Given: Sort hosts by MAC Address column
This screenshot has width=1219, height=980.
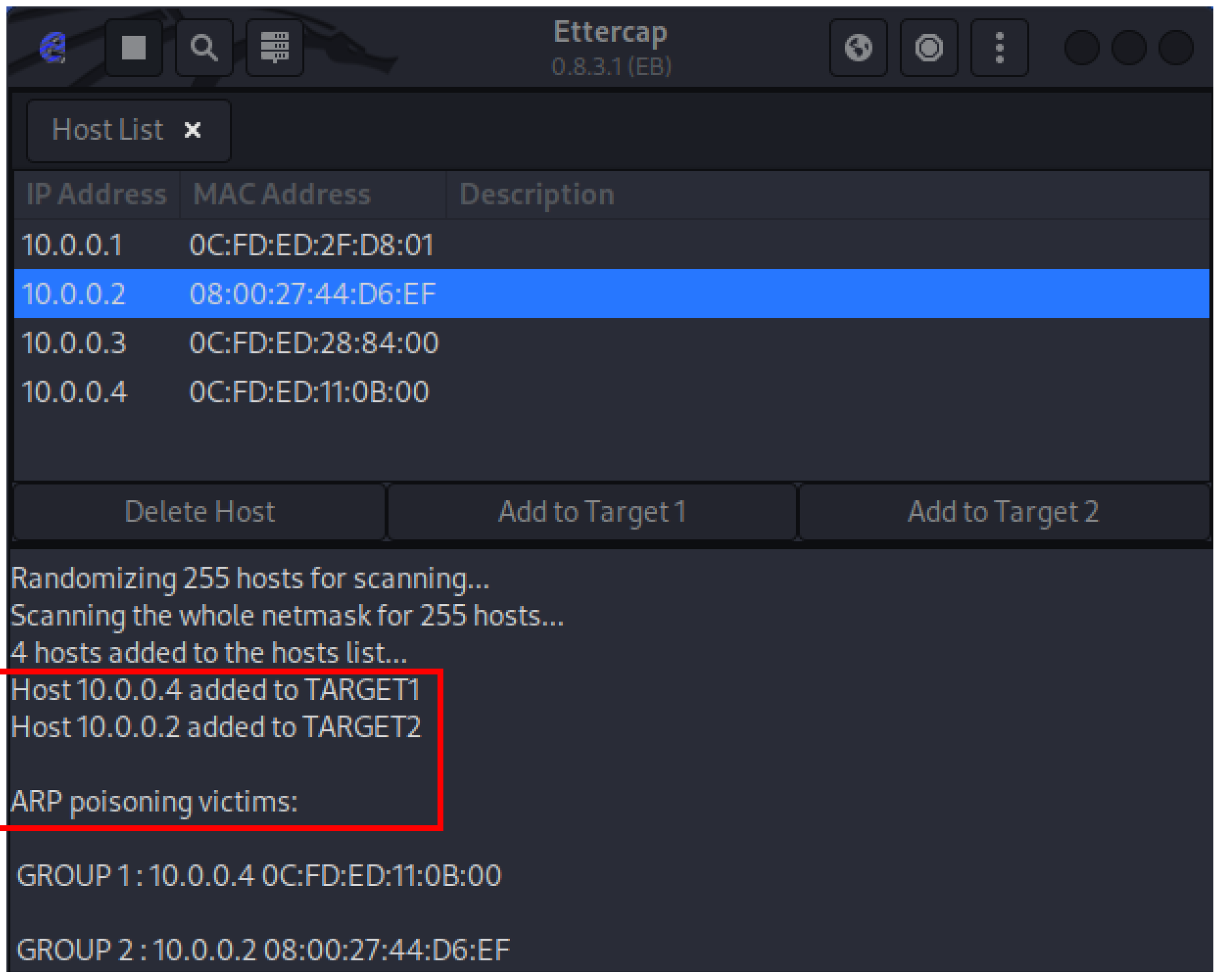Looking at the screenshot, I should point(282,195).
